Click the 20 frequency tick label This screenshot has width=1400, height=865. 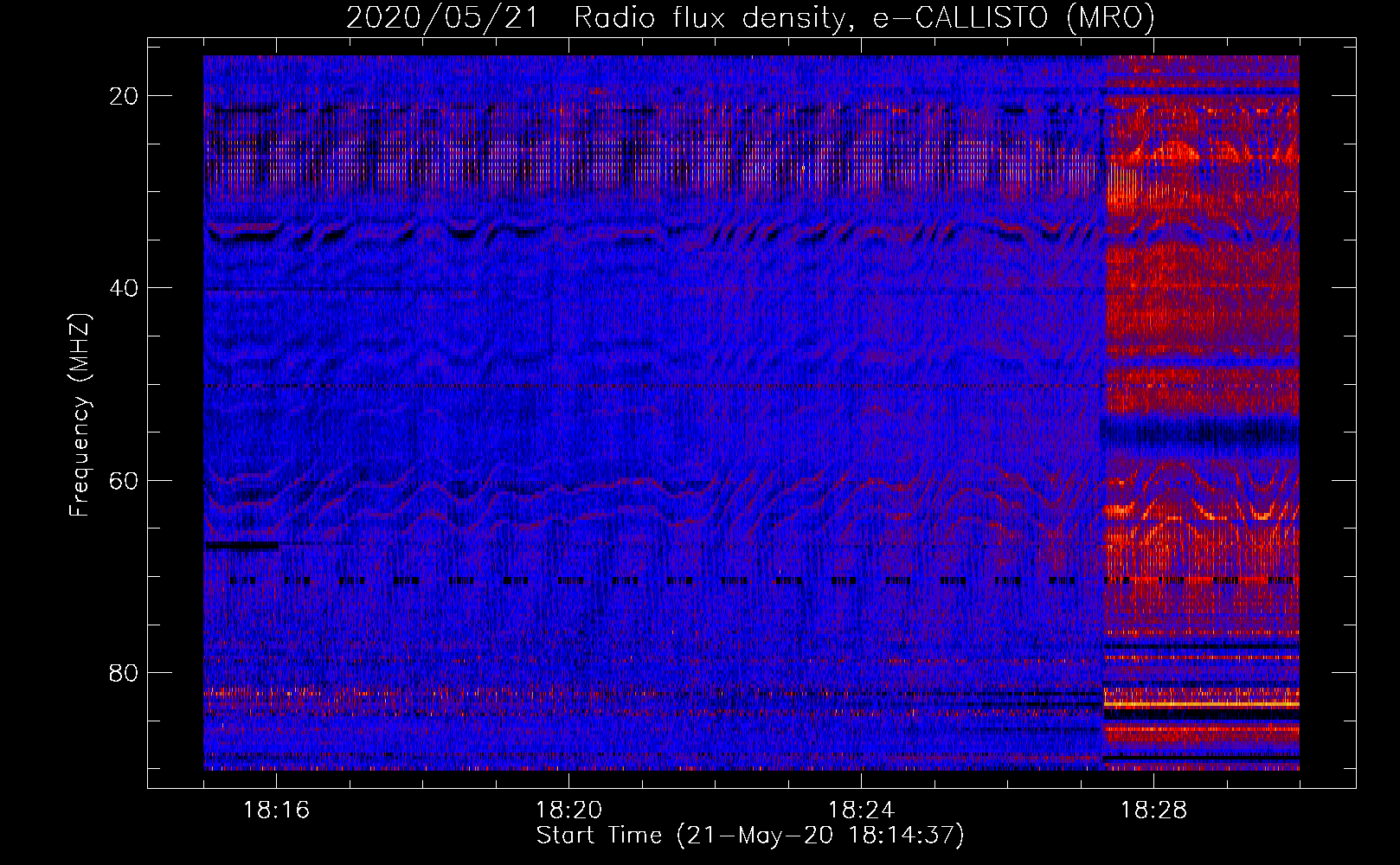coord(125,96)
